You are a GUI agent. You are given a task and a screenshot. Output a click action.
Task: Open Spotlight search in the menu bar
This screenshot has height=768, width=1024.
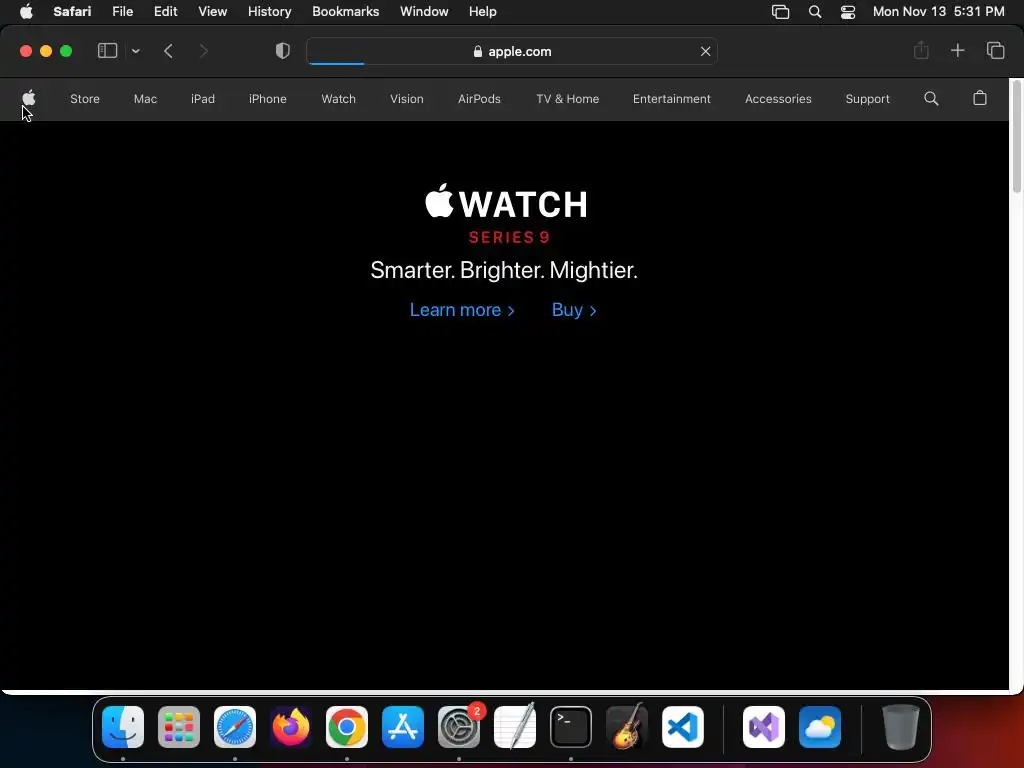[814, 12]
